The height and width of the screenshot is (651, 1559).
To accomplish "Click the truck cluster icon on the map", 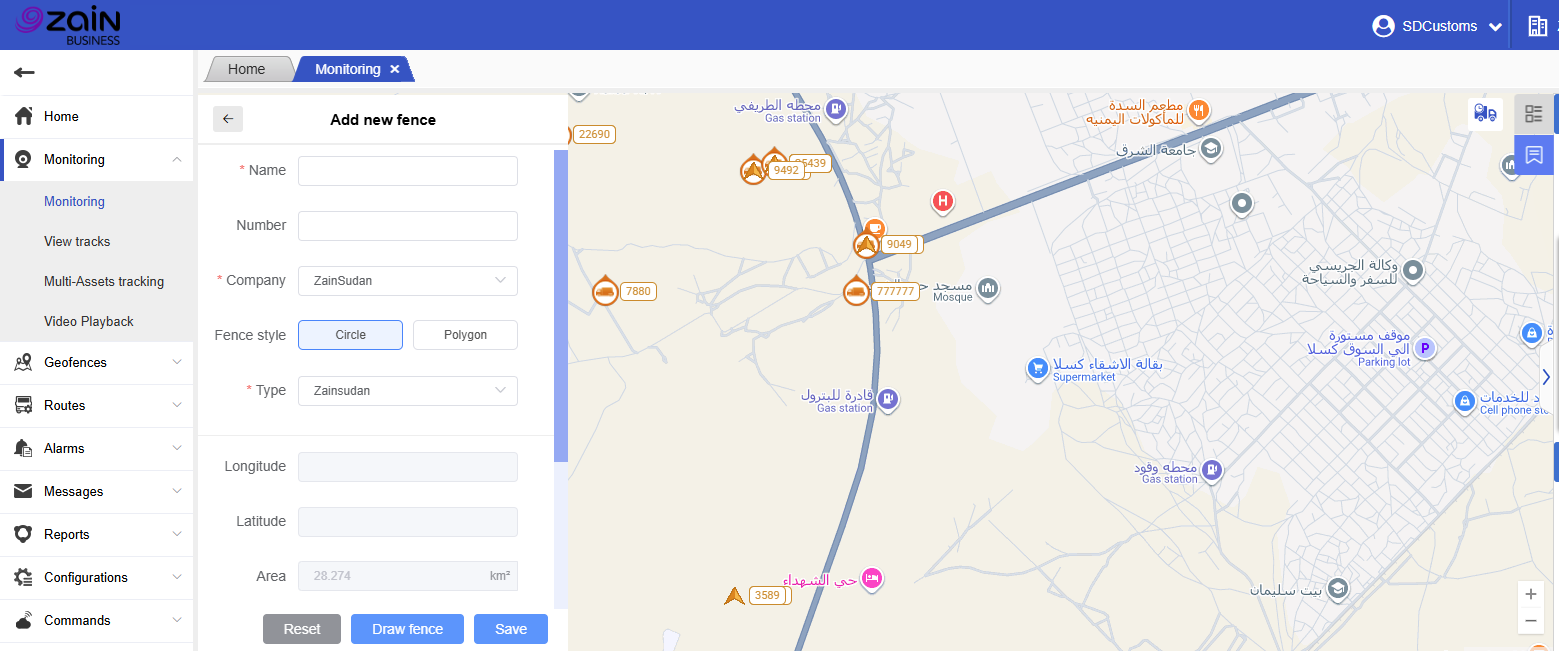I will (1485, 114).
